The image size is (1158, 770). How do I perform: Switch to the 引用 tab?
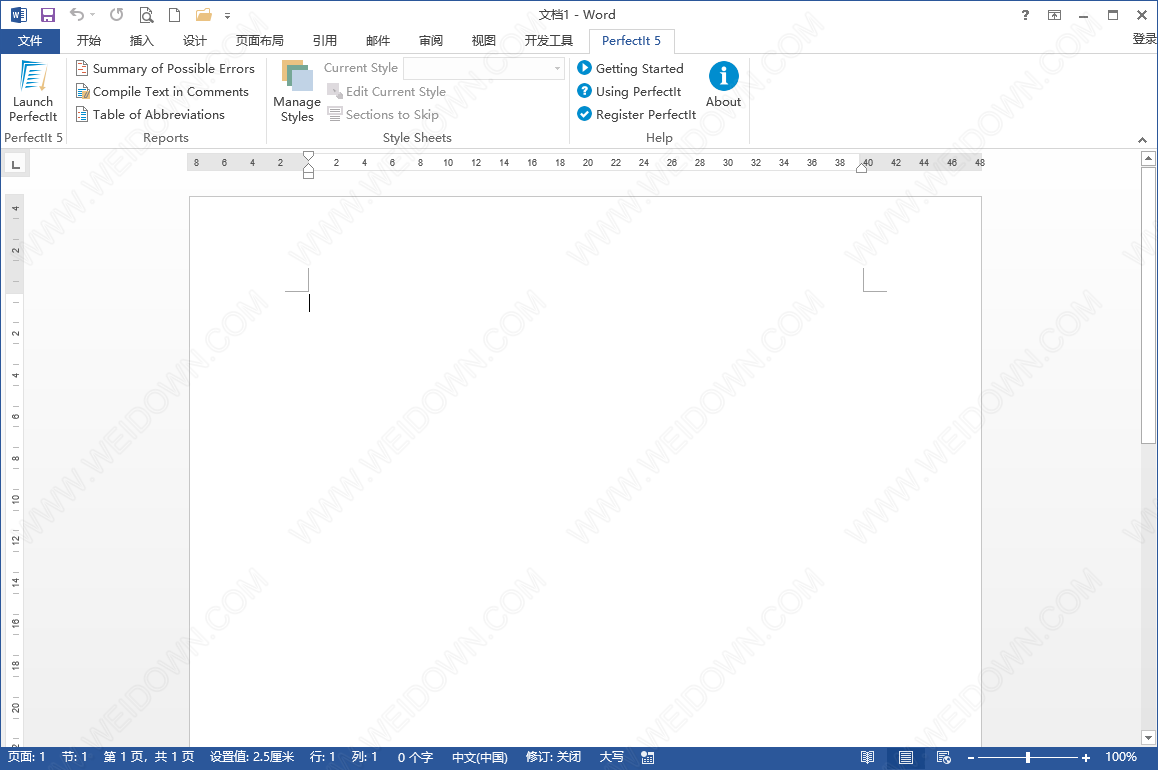coord(324,41)
